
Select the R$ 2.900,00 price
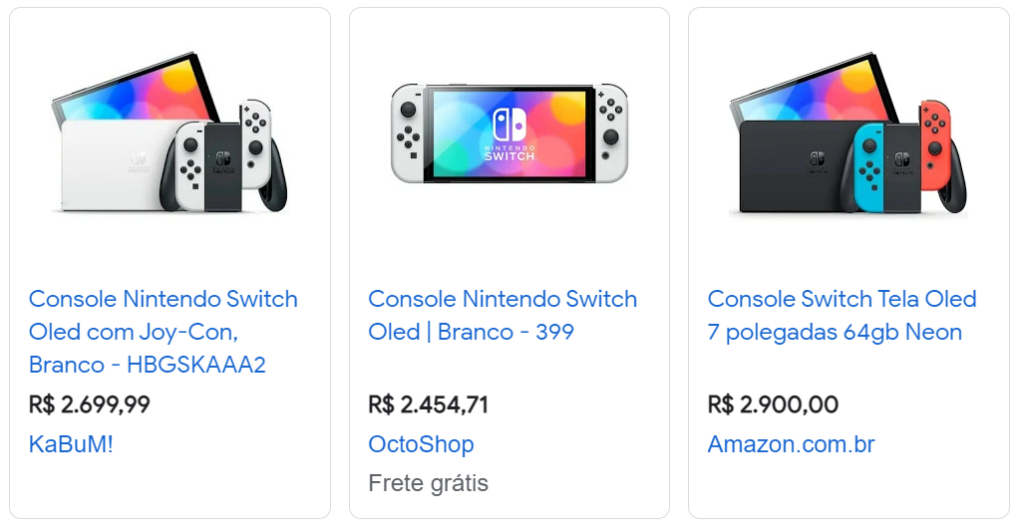pos(772,404)
